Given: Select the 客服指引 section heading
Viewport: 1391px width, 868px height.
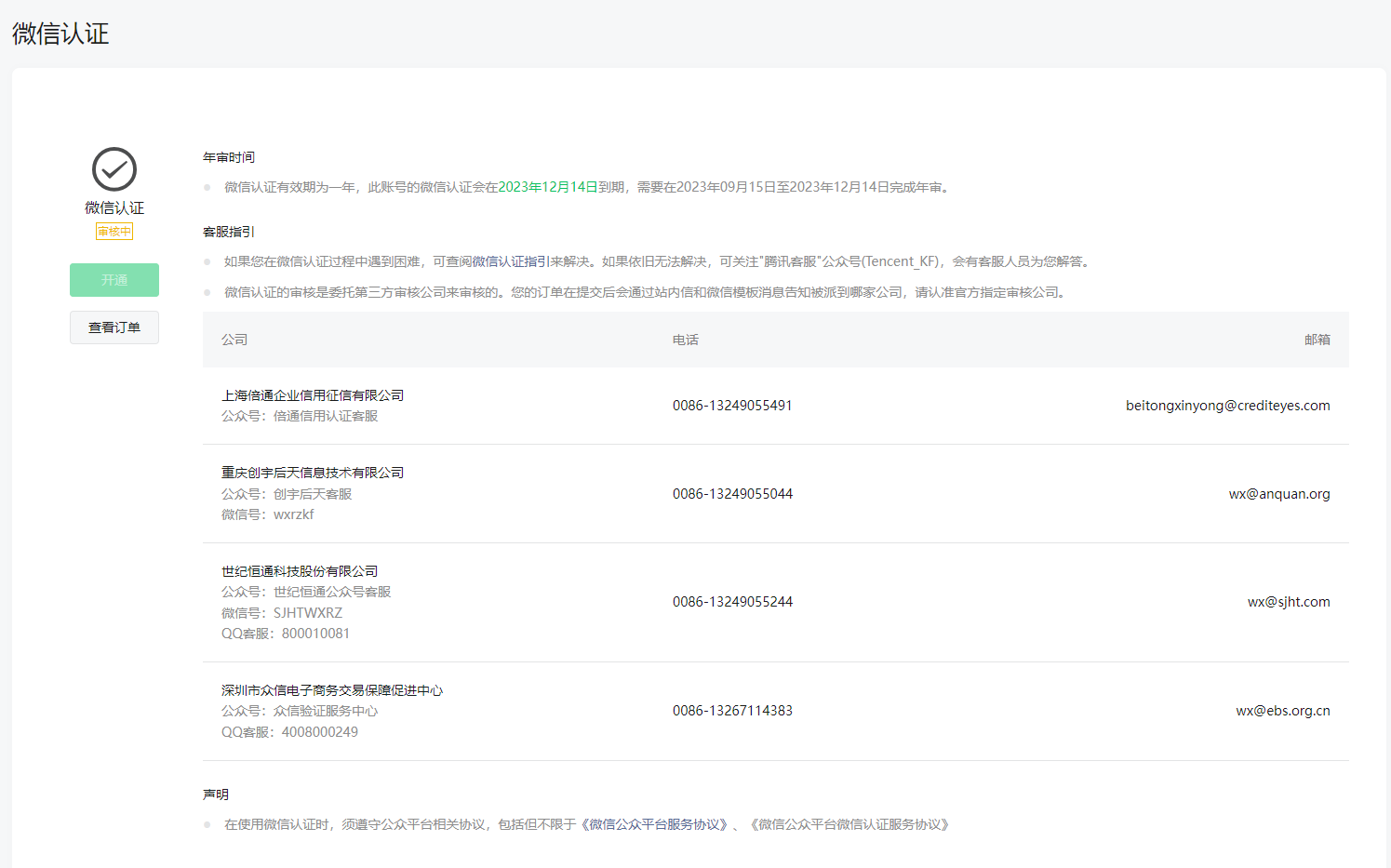Looking at the screenshot, I should [x=229, y=232].
